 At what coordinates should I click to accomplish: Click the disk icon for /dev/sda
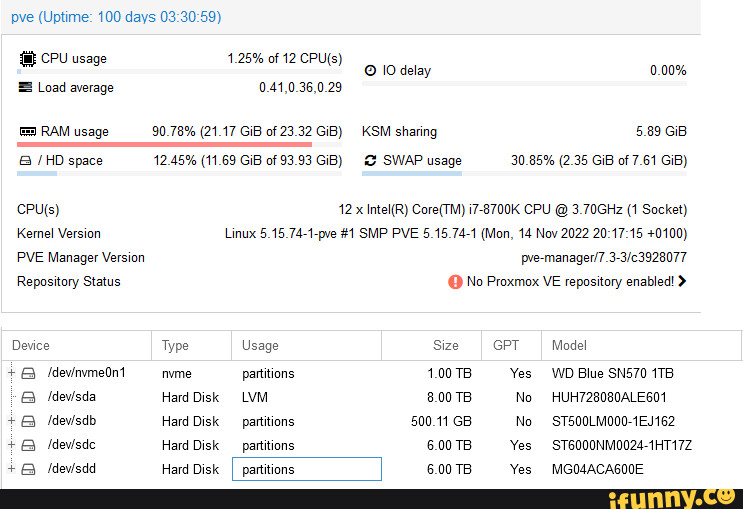(x=28, y=397)
